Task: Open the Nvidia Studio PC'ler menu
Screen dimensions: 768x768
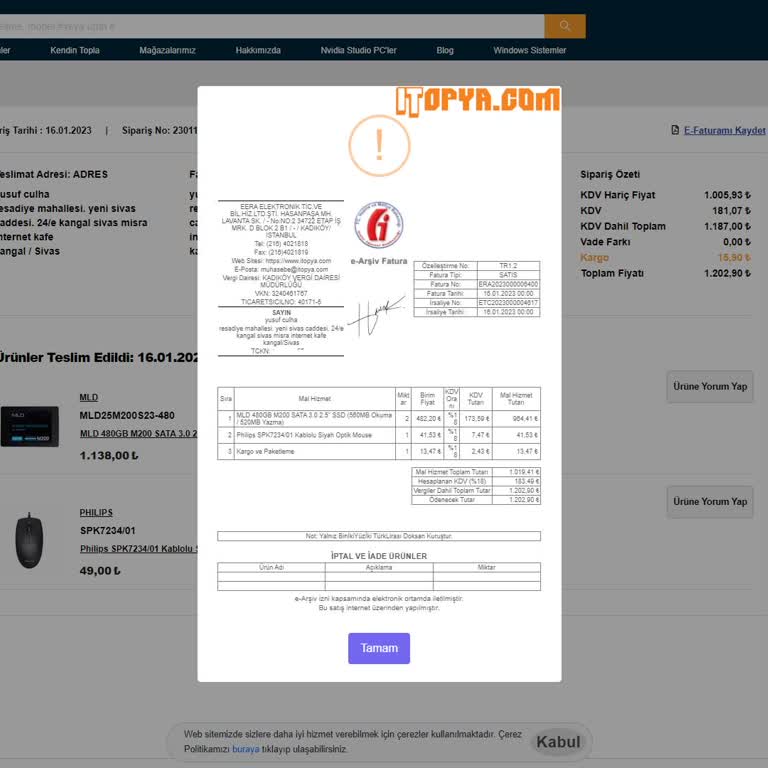Action: click(359, 50)
